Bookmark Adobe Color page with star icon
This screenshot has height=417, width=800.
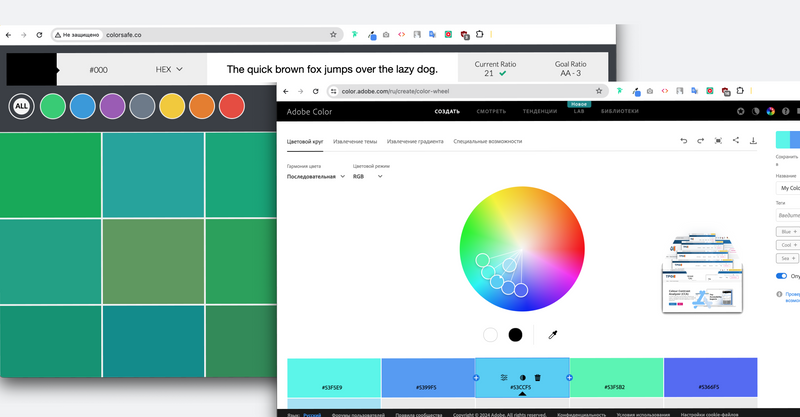[x=599, y=91]
